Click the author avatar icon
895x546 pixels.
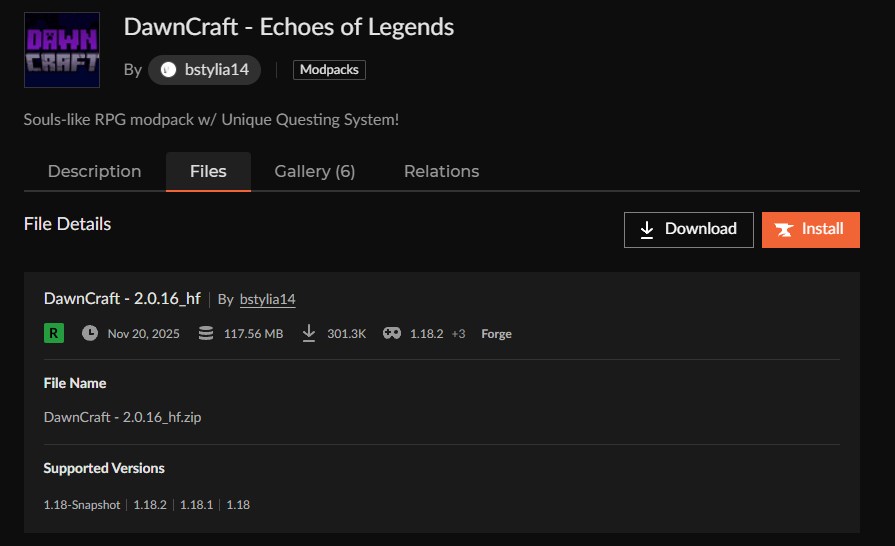pyautogui.click(x=169, y=70)
